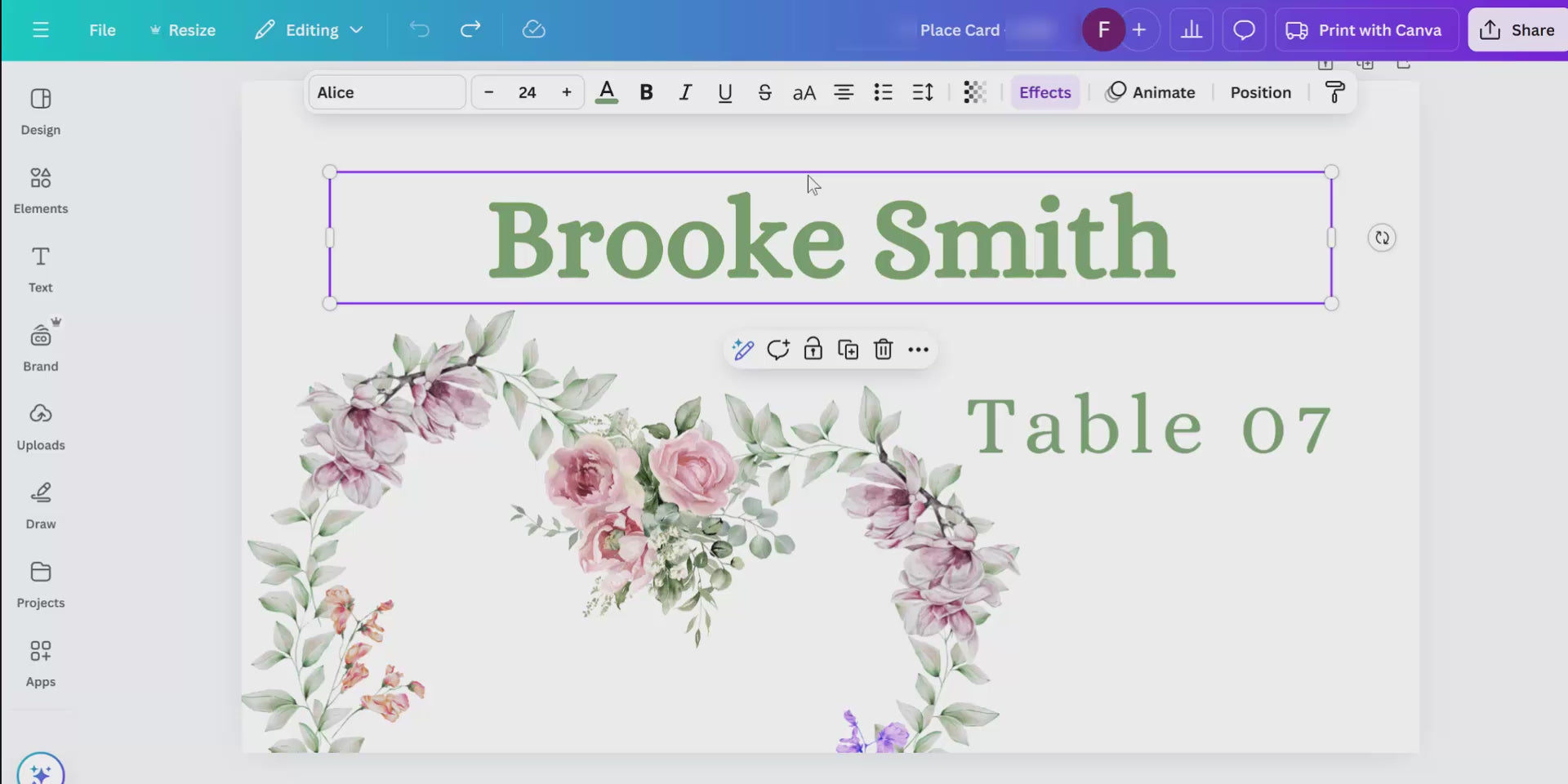Toggle bold formatting on selected text
1568x784 pixels.
[646, 92]
